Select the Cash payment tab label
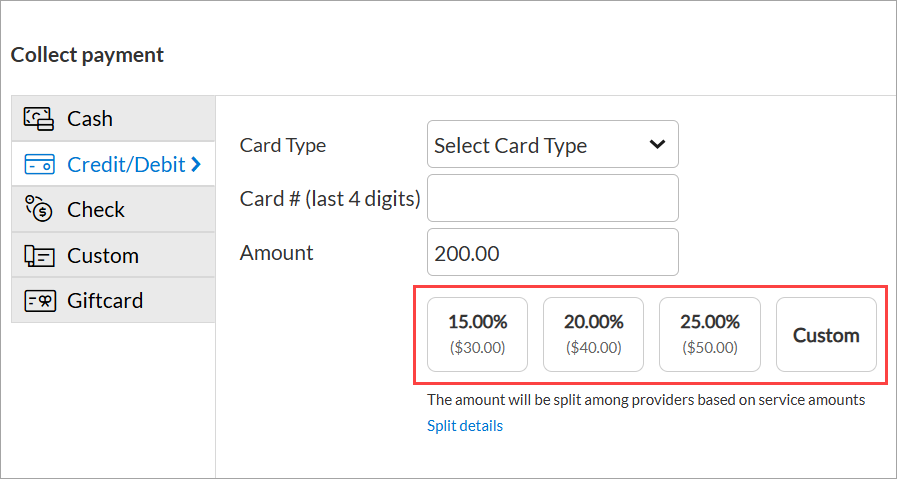 tap(90, 119)
